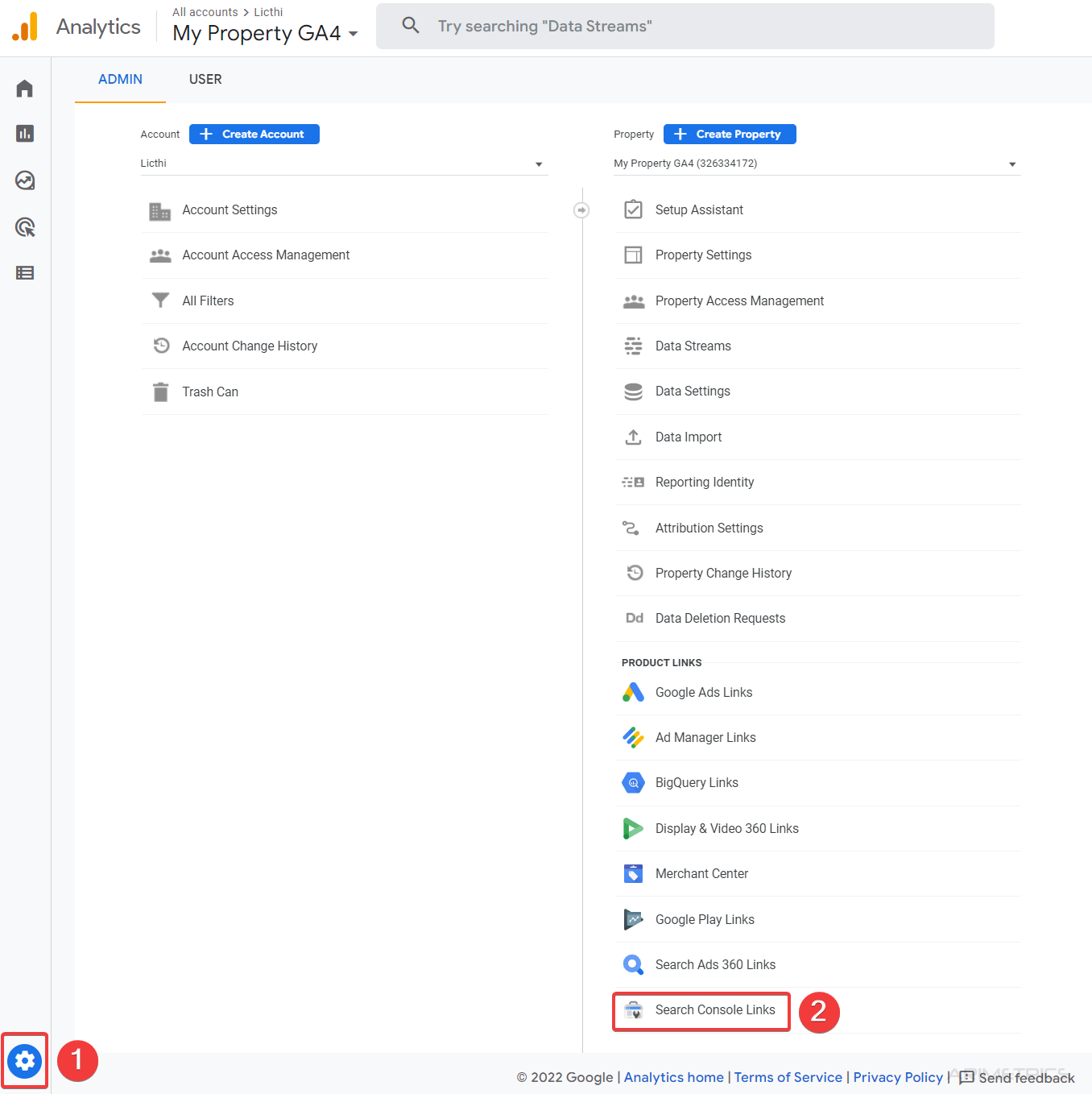
Task: Click the Send feedback speech-bubble icon
Action: [x=967, y=1078]
